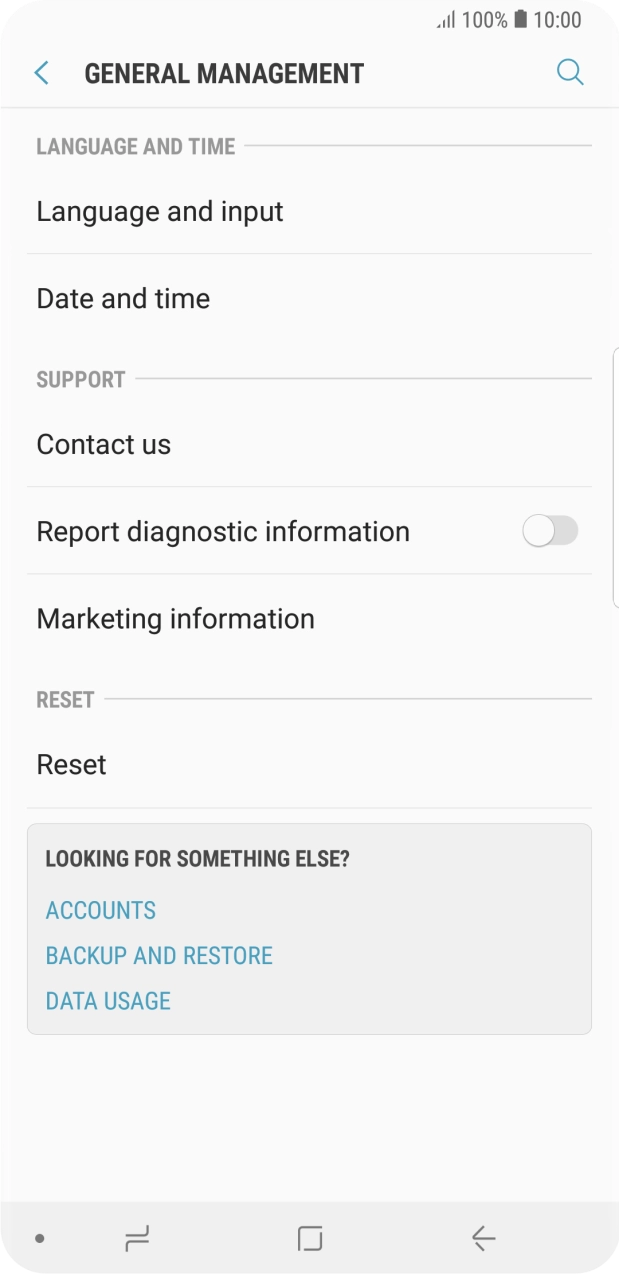619x1274 pixels.
Task: Go to Data usage link
Action: tap(108, 1000)
